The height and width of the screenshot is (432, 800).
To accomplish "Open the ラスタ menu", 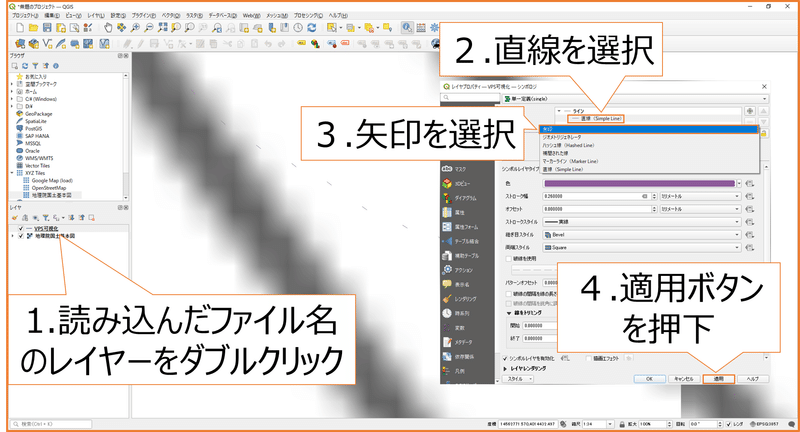I will tap(194, 15).
